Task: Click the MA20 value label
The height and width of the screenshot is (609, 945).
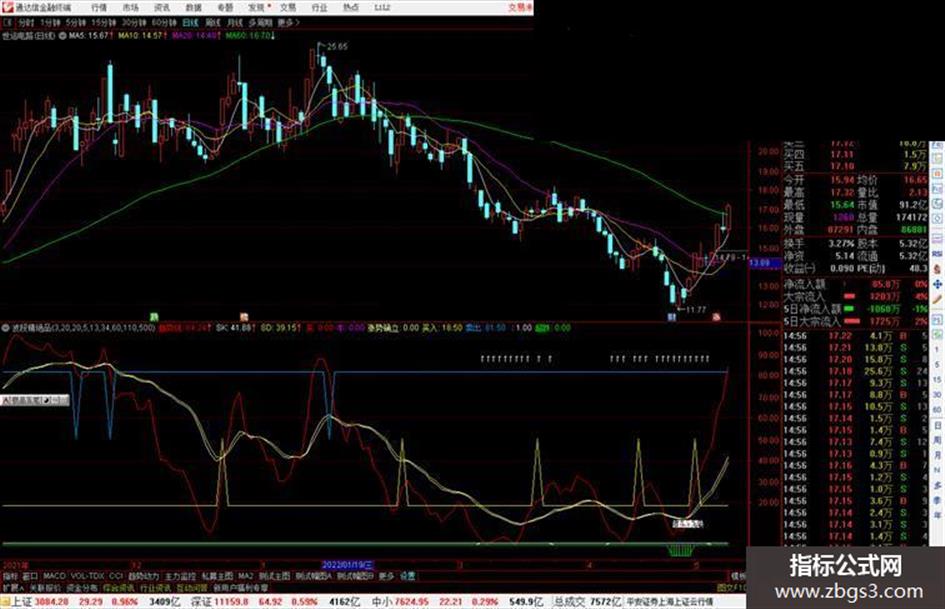Action: [195, 36]
